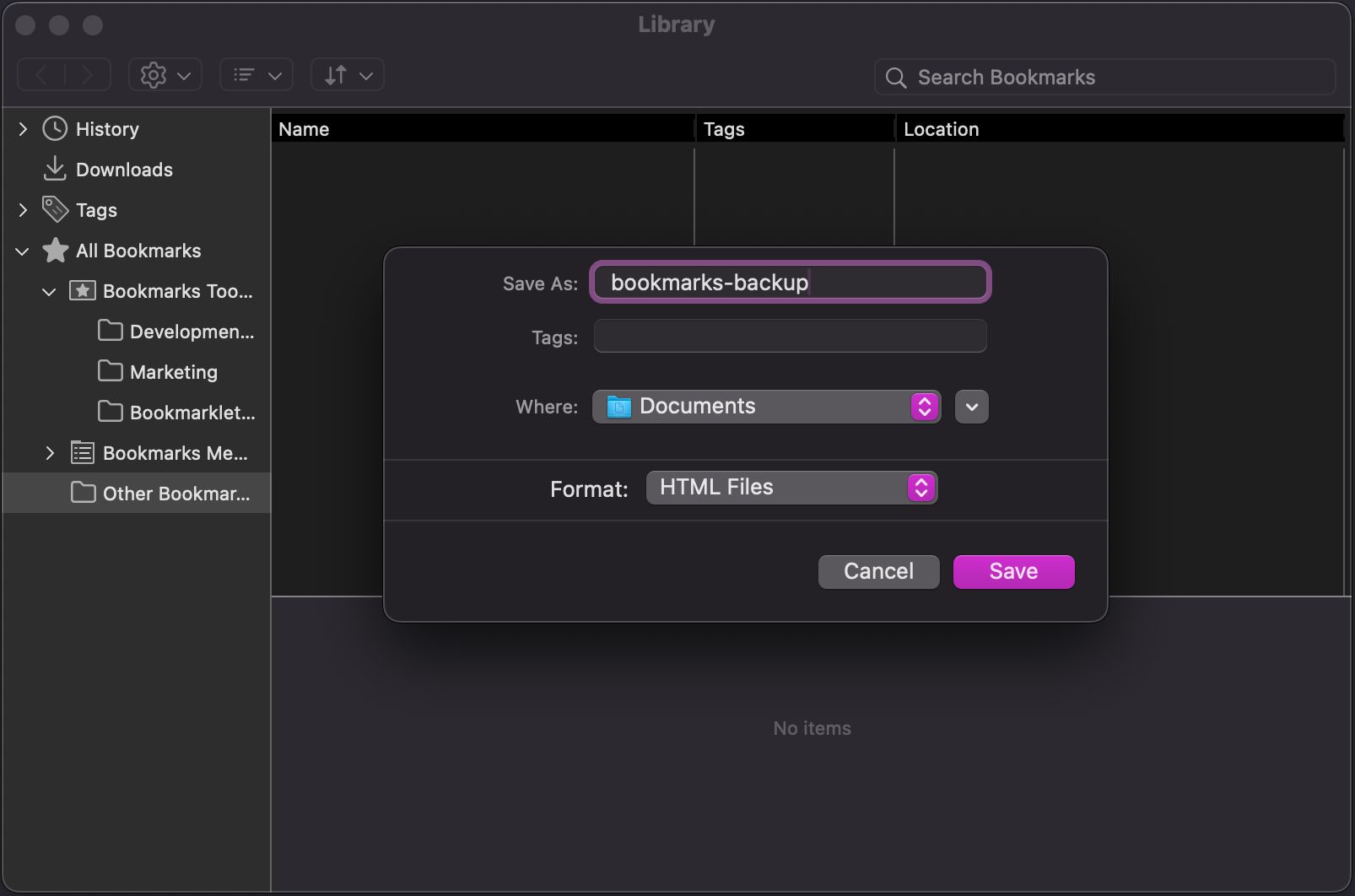Click the History clock icon
The image size is (1355, 896).
54,128
